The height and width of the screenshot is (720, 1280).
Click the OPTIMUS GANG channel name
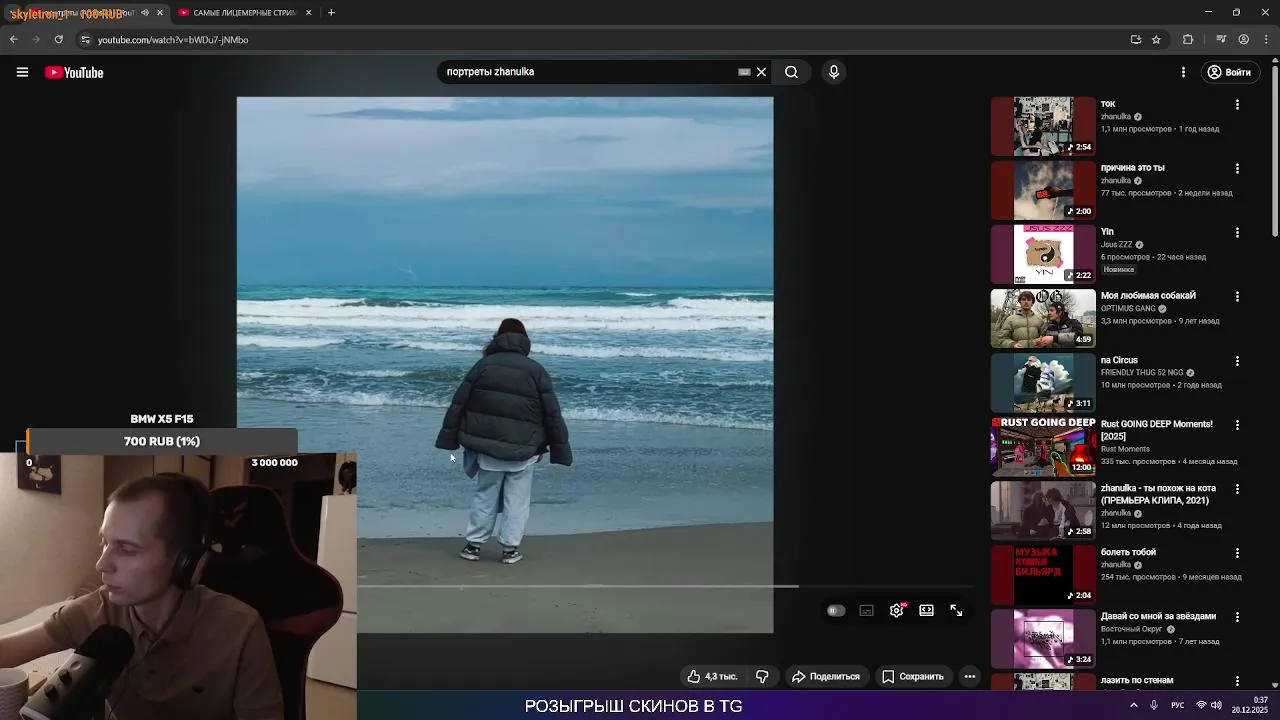point(1128,309)
